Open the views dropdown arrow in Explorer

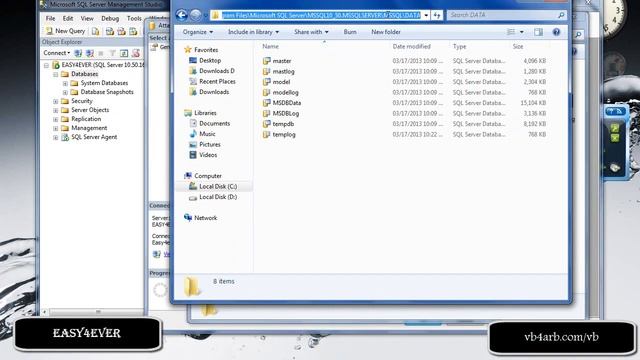tap(522, 32)
